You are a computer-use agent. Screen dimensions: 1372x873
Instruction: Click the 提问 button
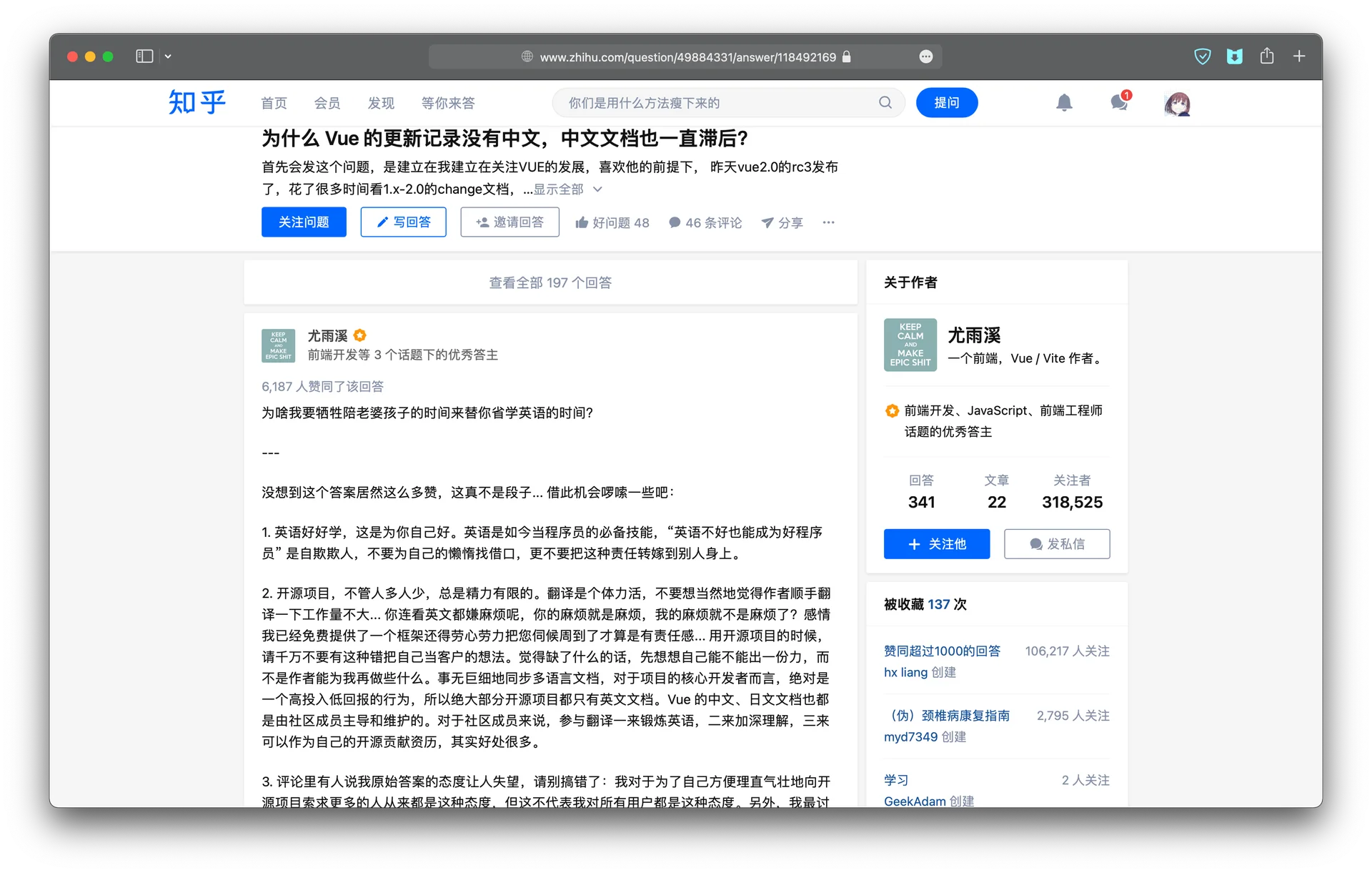point(947,103)
